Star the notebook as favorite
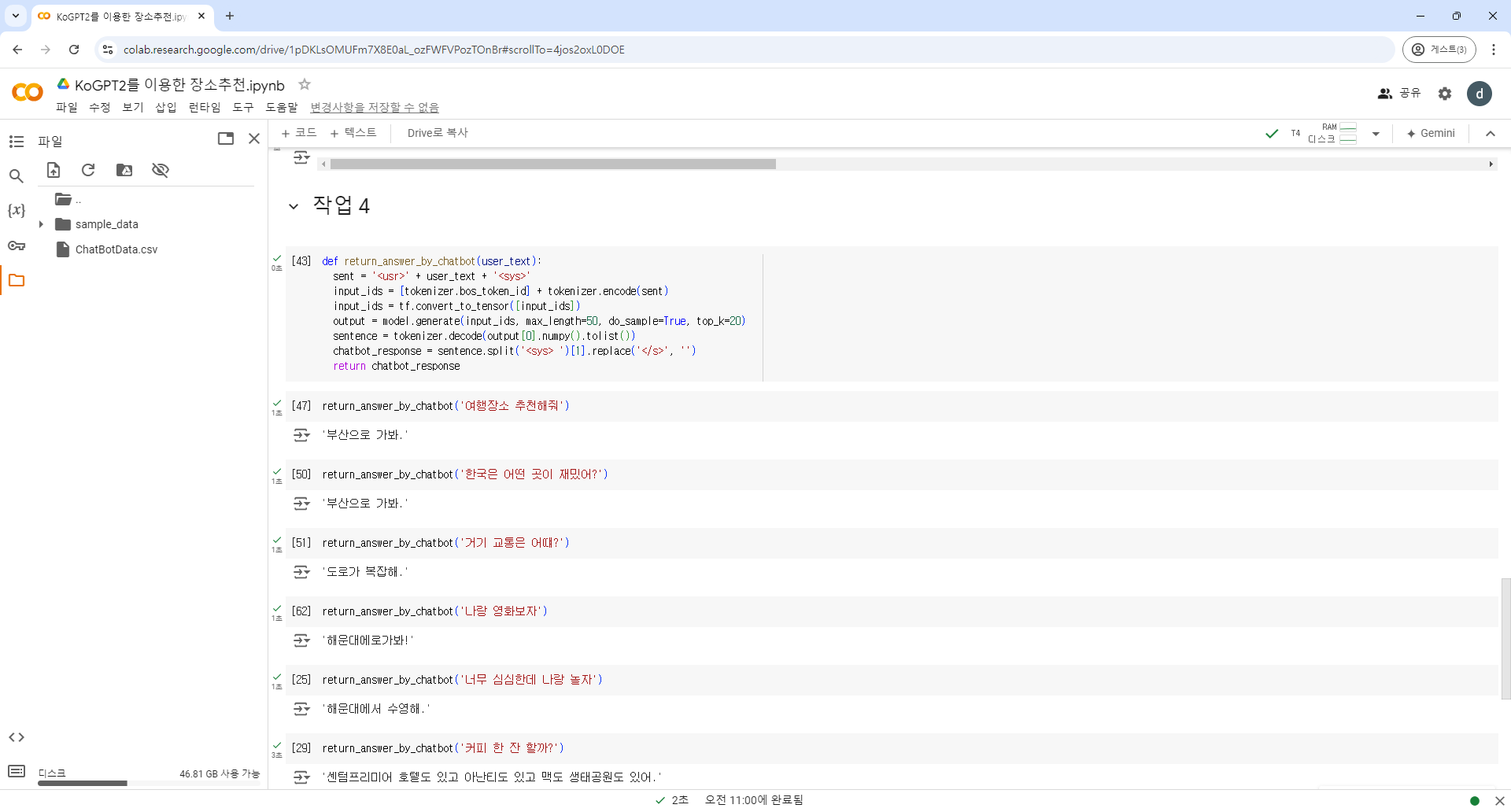The image size is (1511, 812). coord(305,84)
